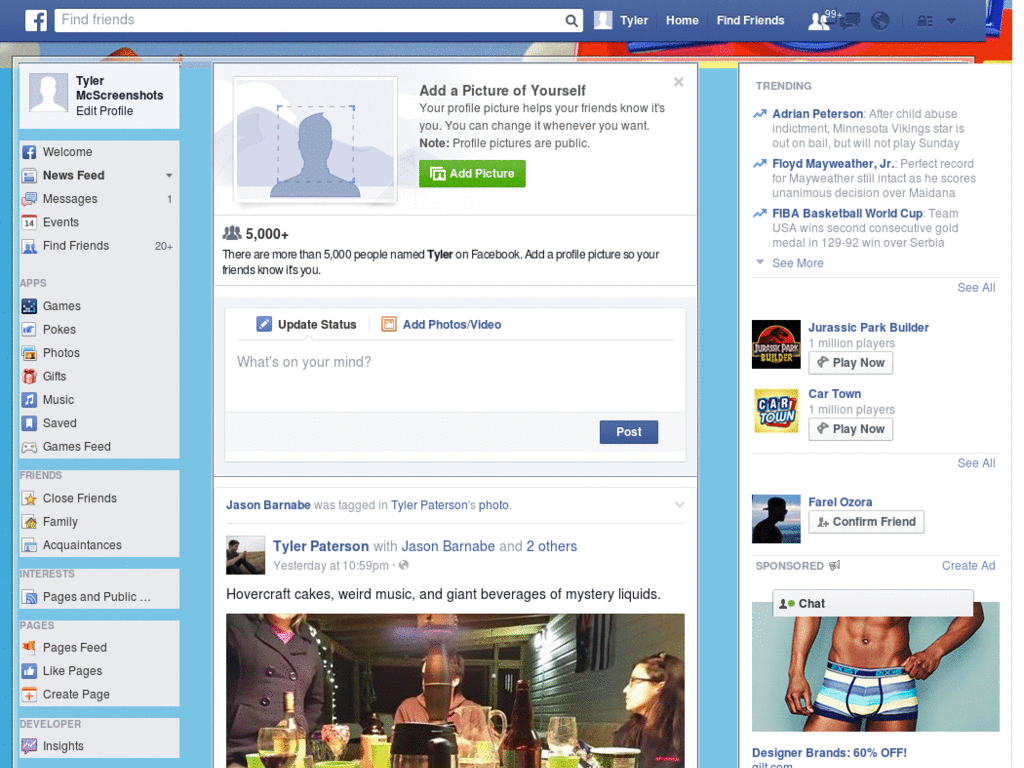Open Farel Ozora's profile picture
This screenshot has width=1024, height=768.
(776, 519)
